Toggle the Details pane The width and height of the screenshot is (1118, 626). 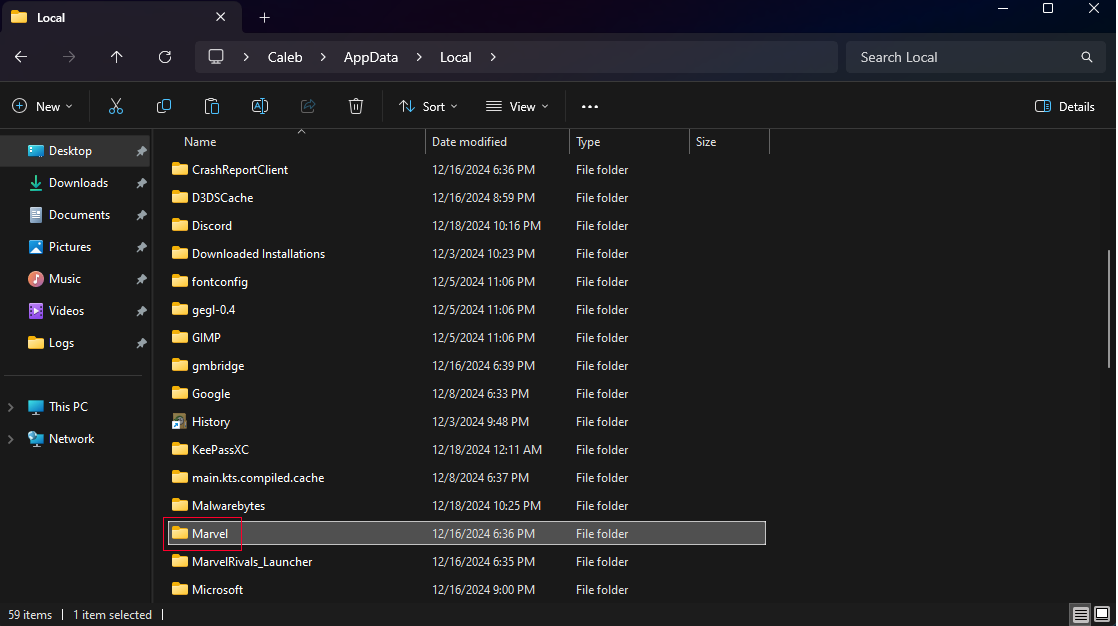1065,106
